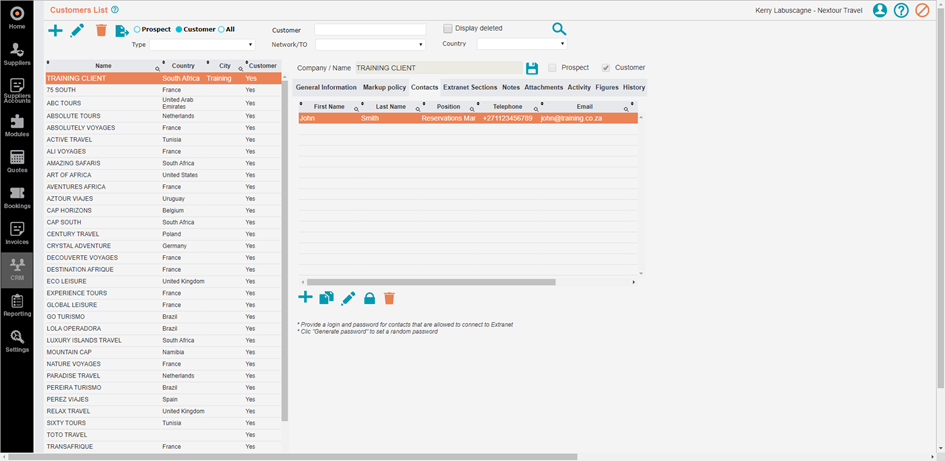Sort contacts by First Name header
The image size is (945, 461).
coord(328,106)
